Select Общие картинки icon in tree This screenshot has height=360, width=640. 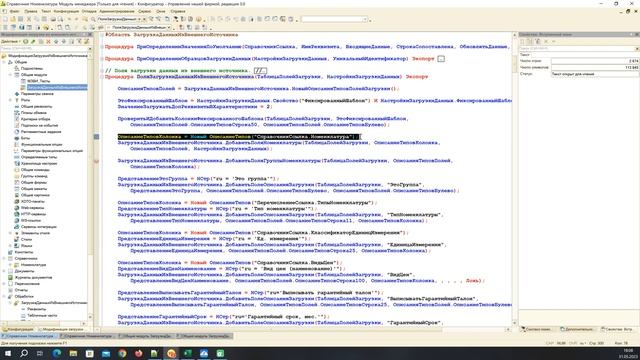coord(17,195)
